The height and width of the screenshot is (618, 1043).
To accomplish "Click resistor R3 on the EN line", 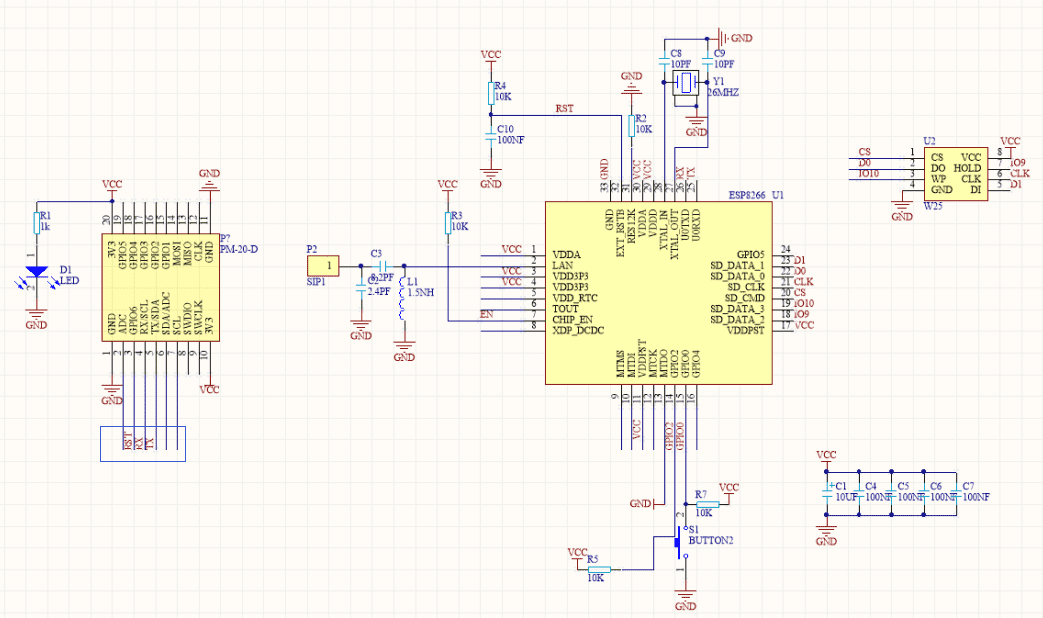I will 447,222.
